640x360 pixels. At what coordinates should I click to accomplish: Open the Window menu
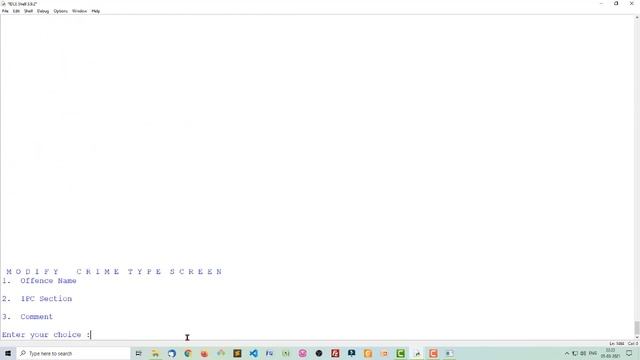[x=80, y=11]
